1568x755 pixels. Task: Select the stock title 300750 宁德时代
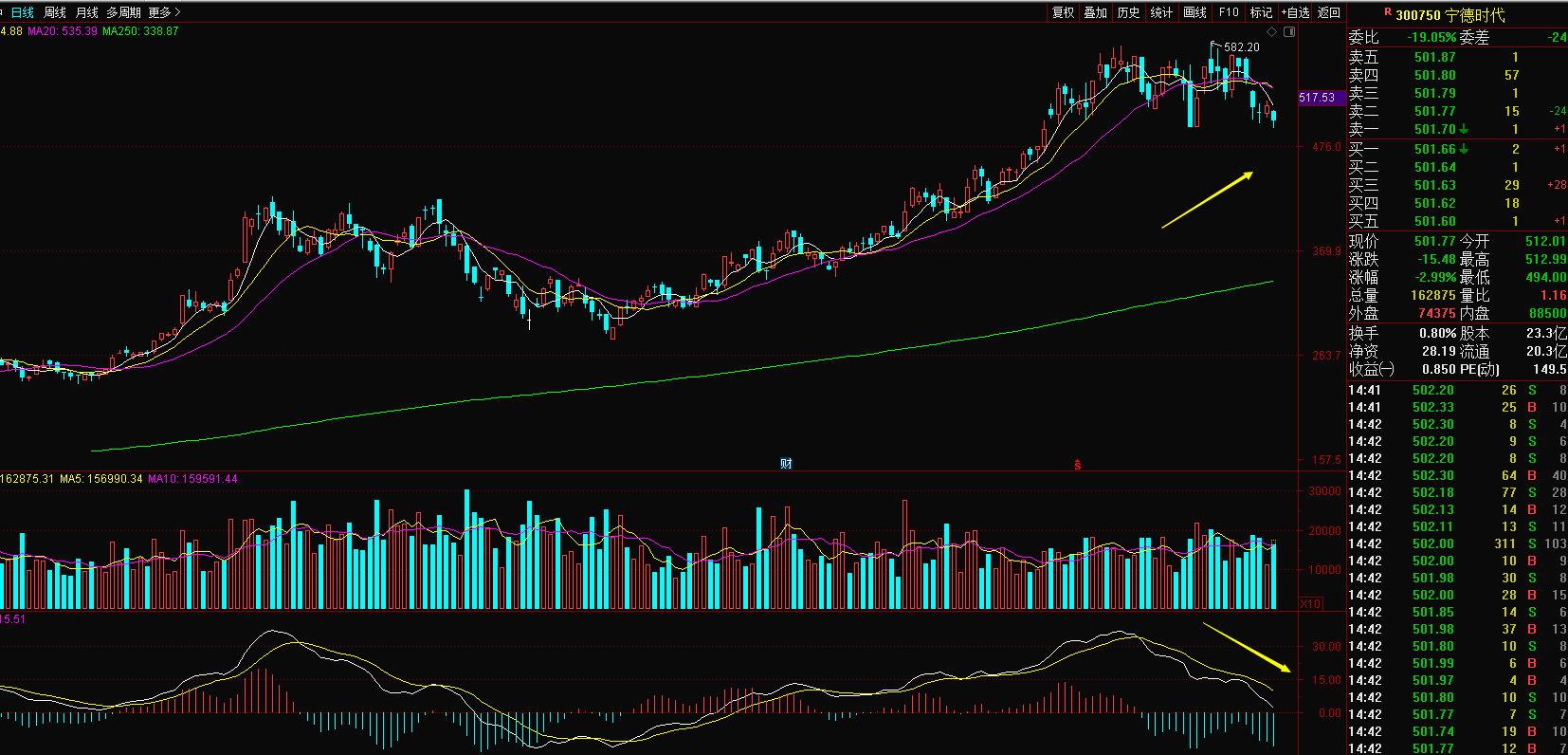[1450, 15]
